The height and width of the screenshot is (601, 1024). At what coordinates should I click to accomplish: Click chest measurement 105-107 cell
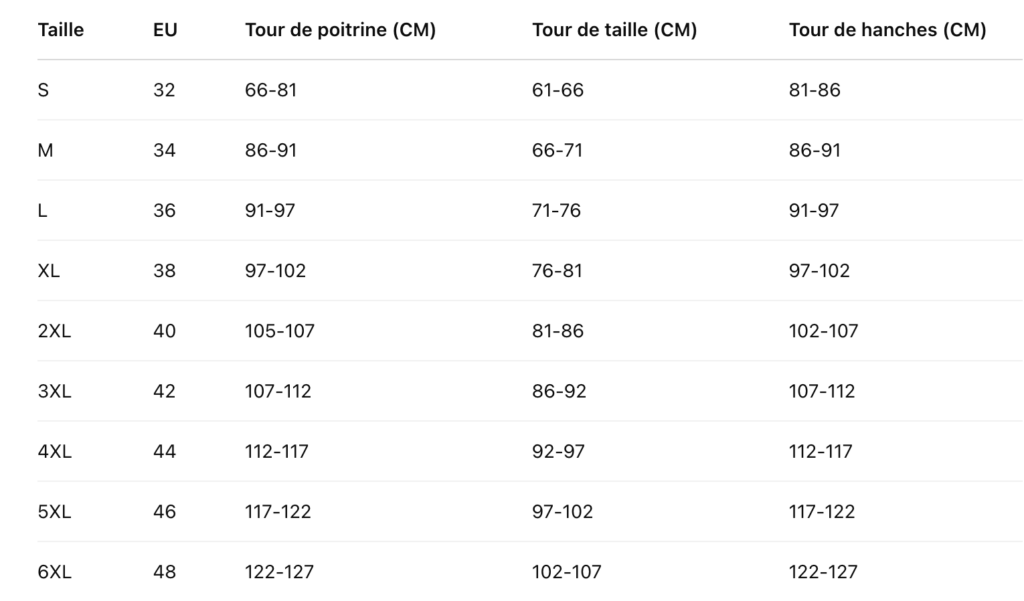[279, 331]
